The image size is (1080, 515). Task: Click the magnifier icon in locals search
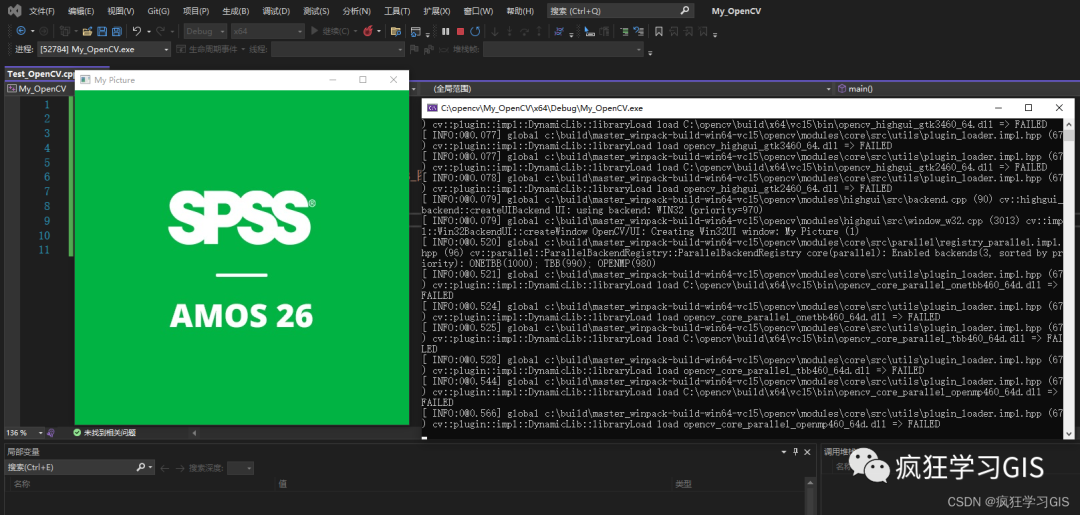pos(141,467)
